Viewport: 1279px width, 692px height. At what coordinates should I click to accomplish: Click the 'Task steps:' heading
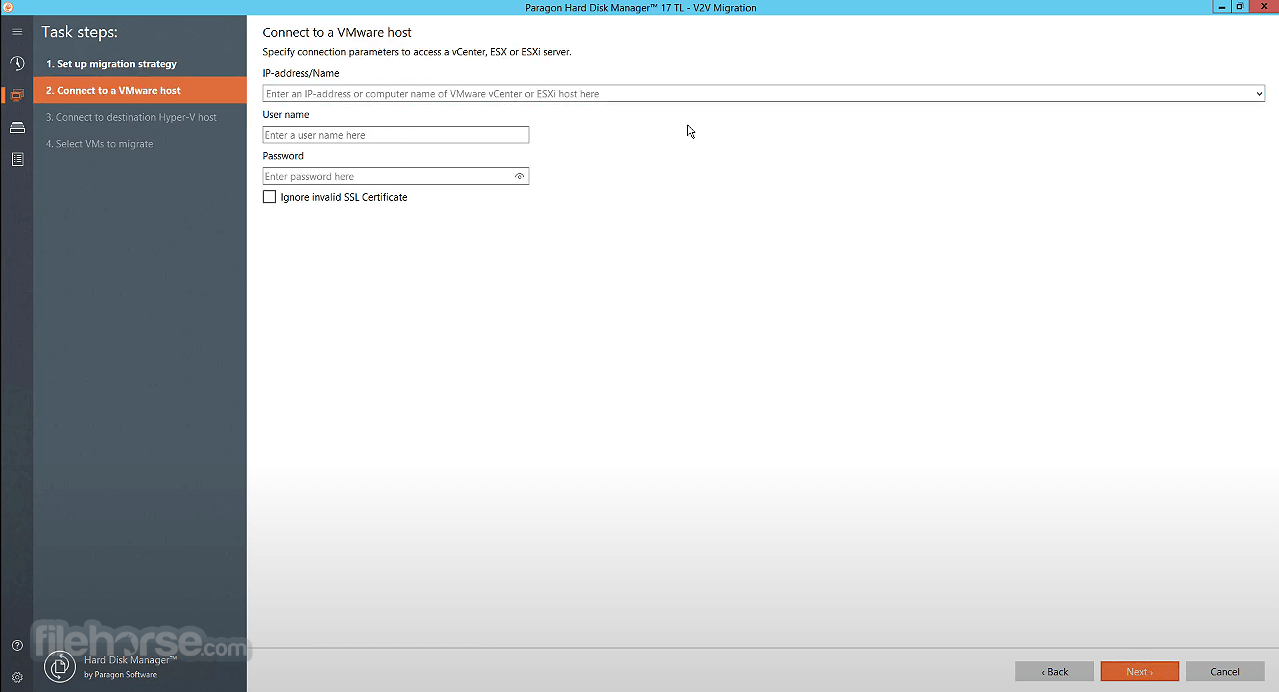coord(80,32)
